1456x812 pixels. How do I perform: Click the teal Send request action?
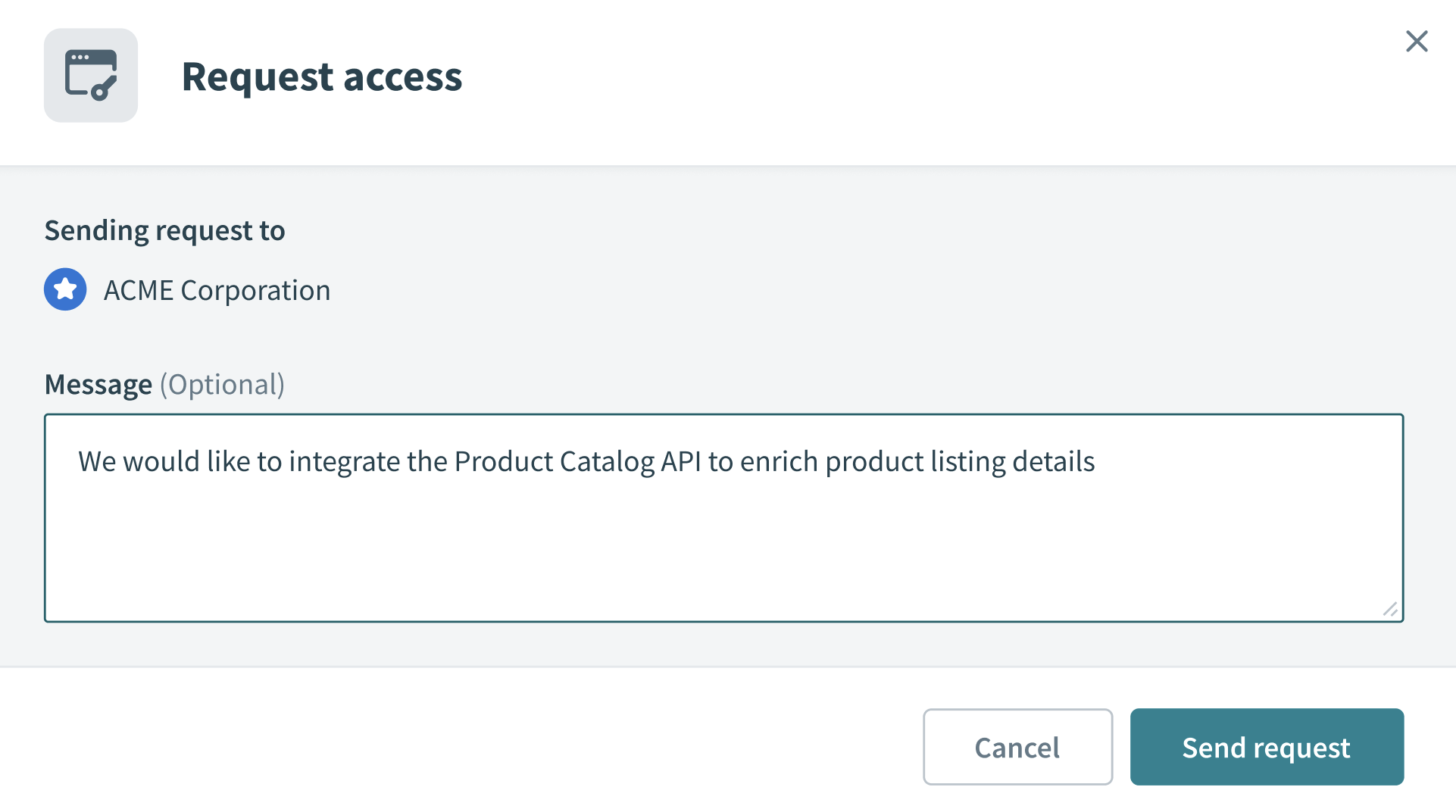click(x=1266, y=747)
